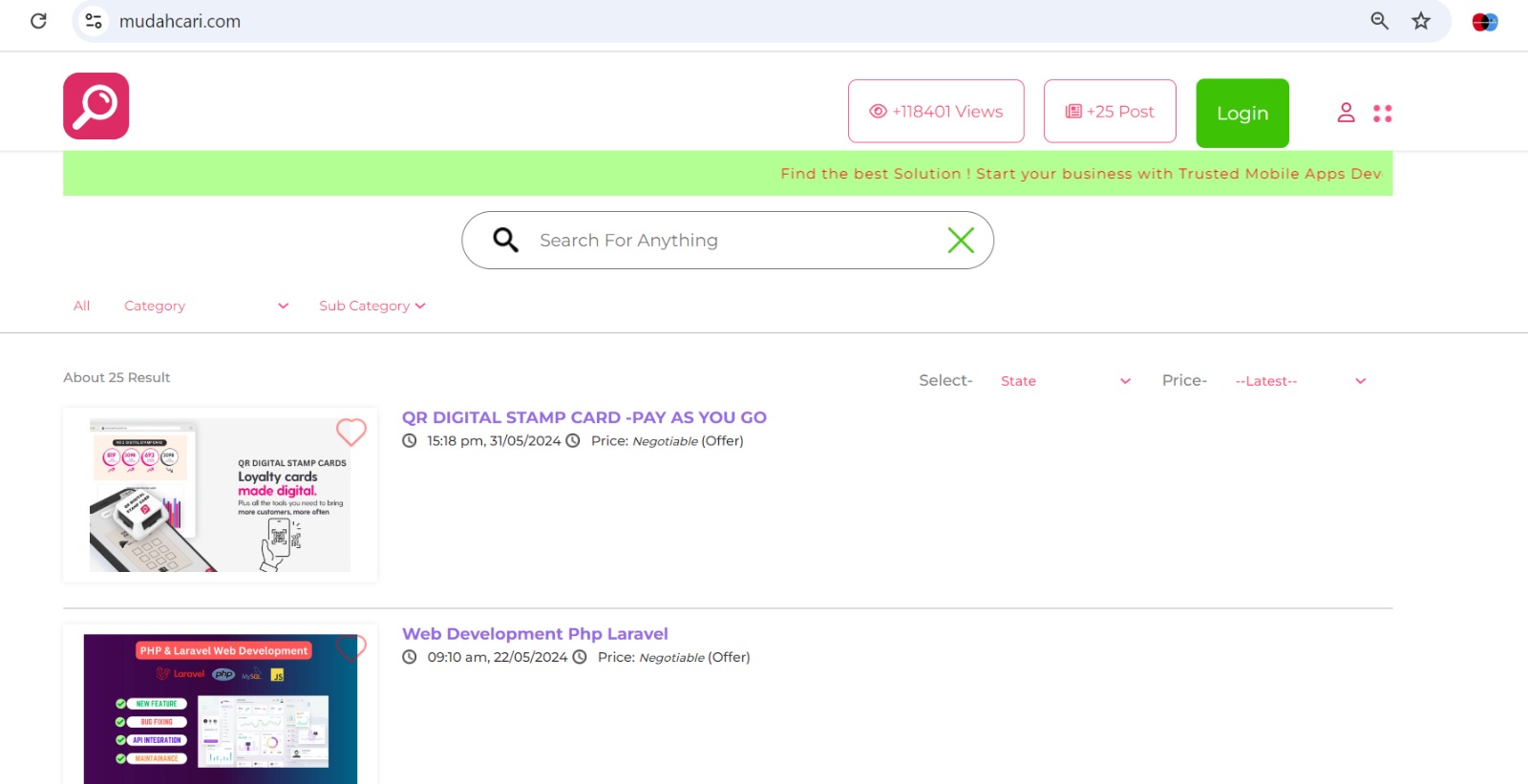
Task: Click the About 25 Result text
Action: pyautogui.click(x=117, y=377)
